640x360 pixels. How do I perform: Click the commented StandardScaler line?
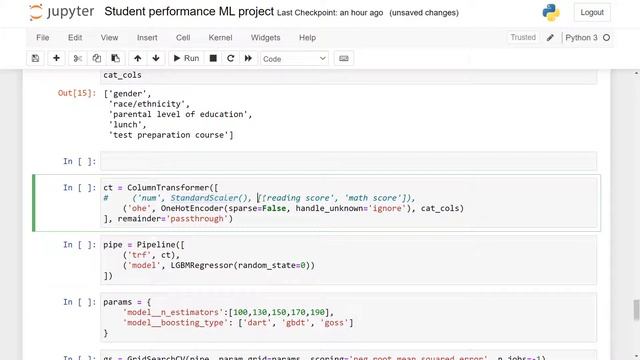click(259, 198)
